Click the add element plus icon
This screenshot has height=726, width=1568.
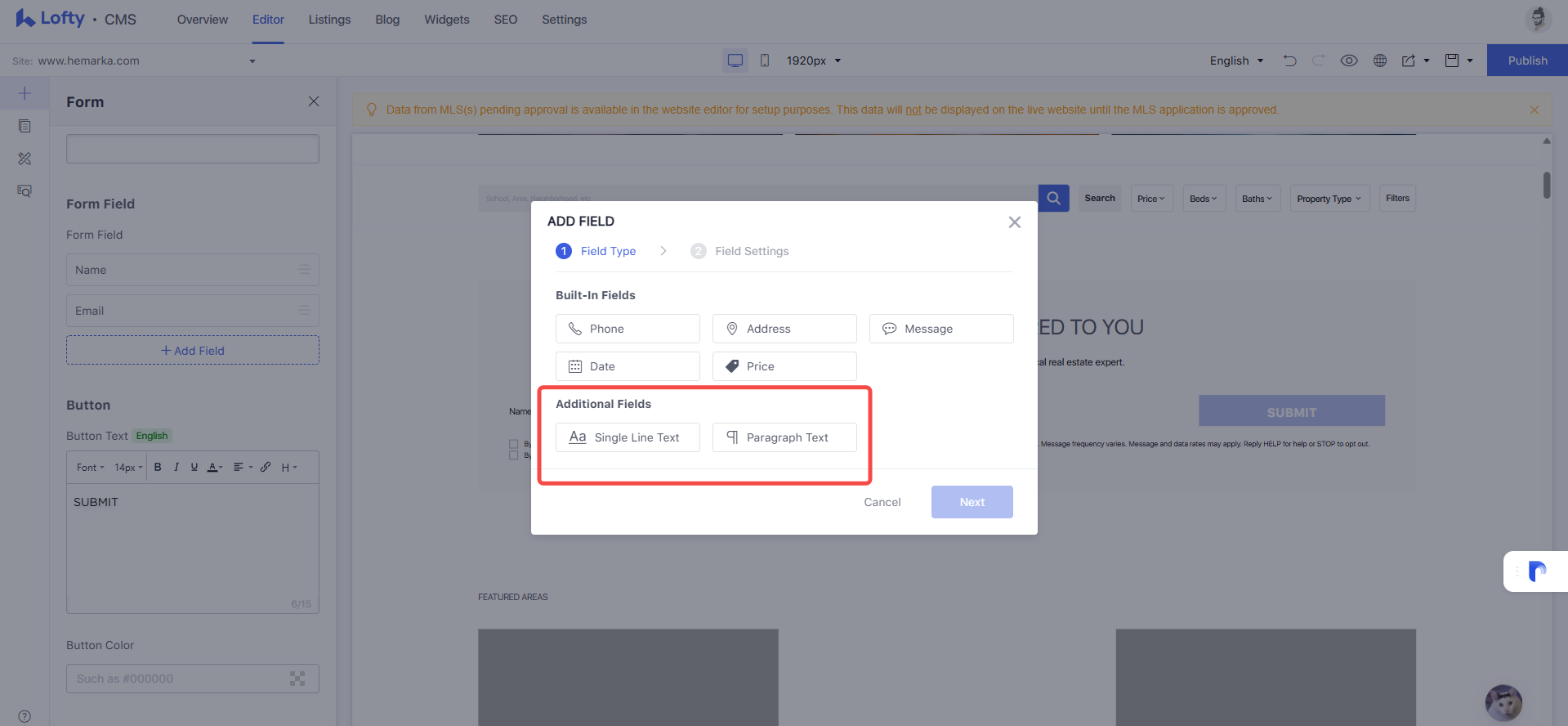pos(25,93)
